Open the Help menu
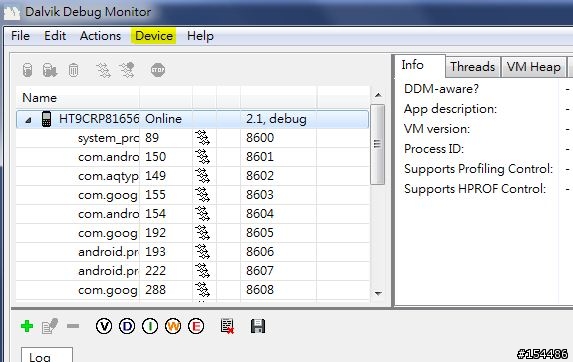 click(200, 36)
